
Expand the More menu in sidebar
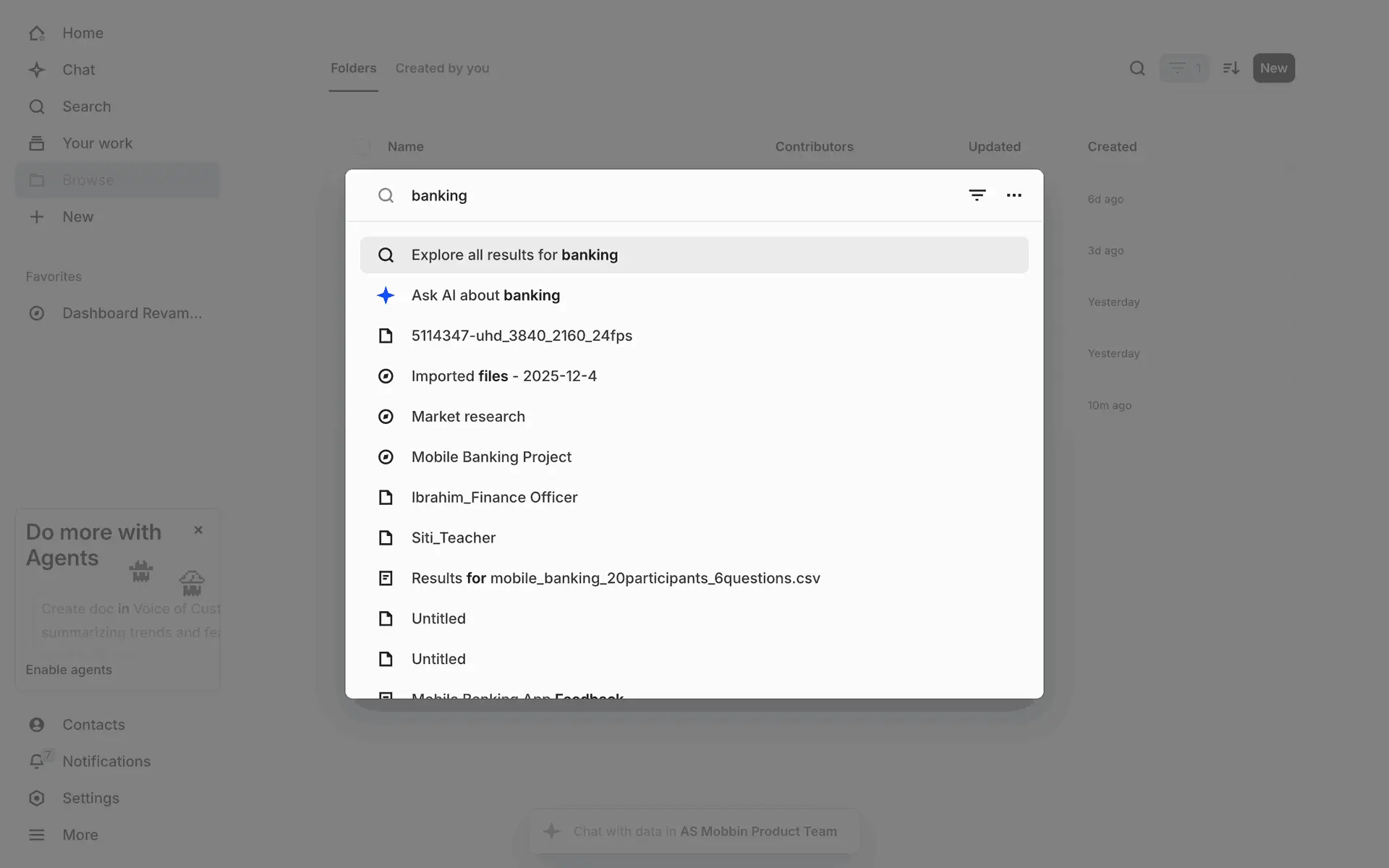click(x=80, y=835)
